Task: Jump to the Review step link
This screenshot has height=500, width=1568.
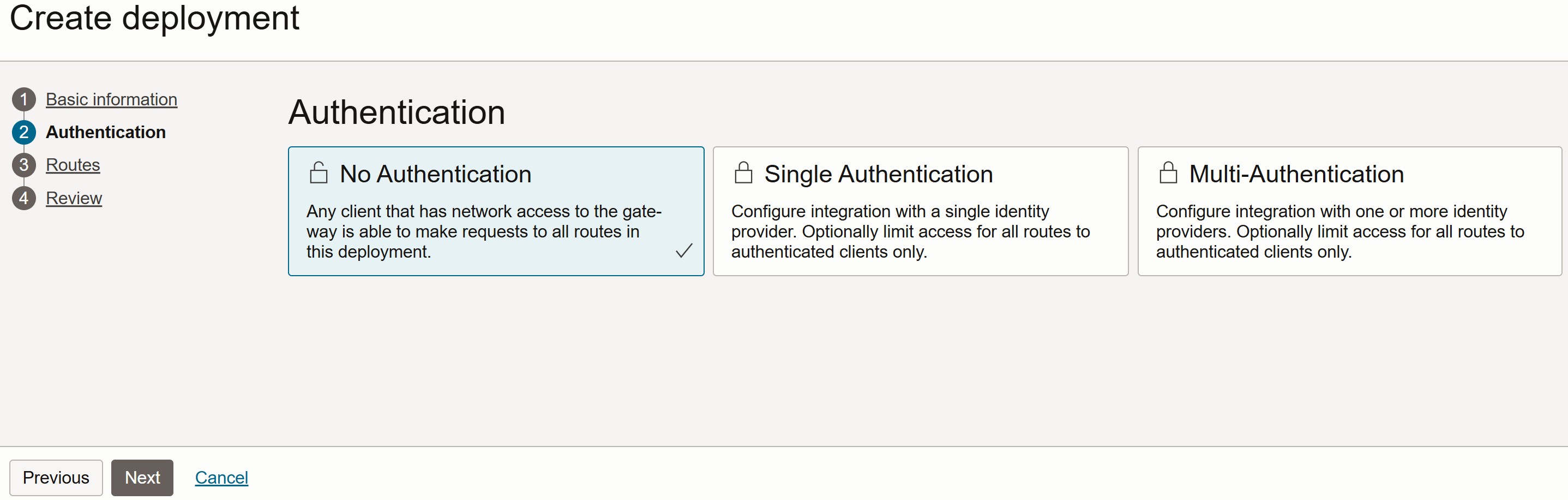Action: pyautogui.click(x=74, y=198)
